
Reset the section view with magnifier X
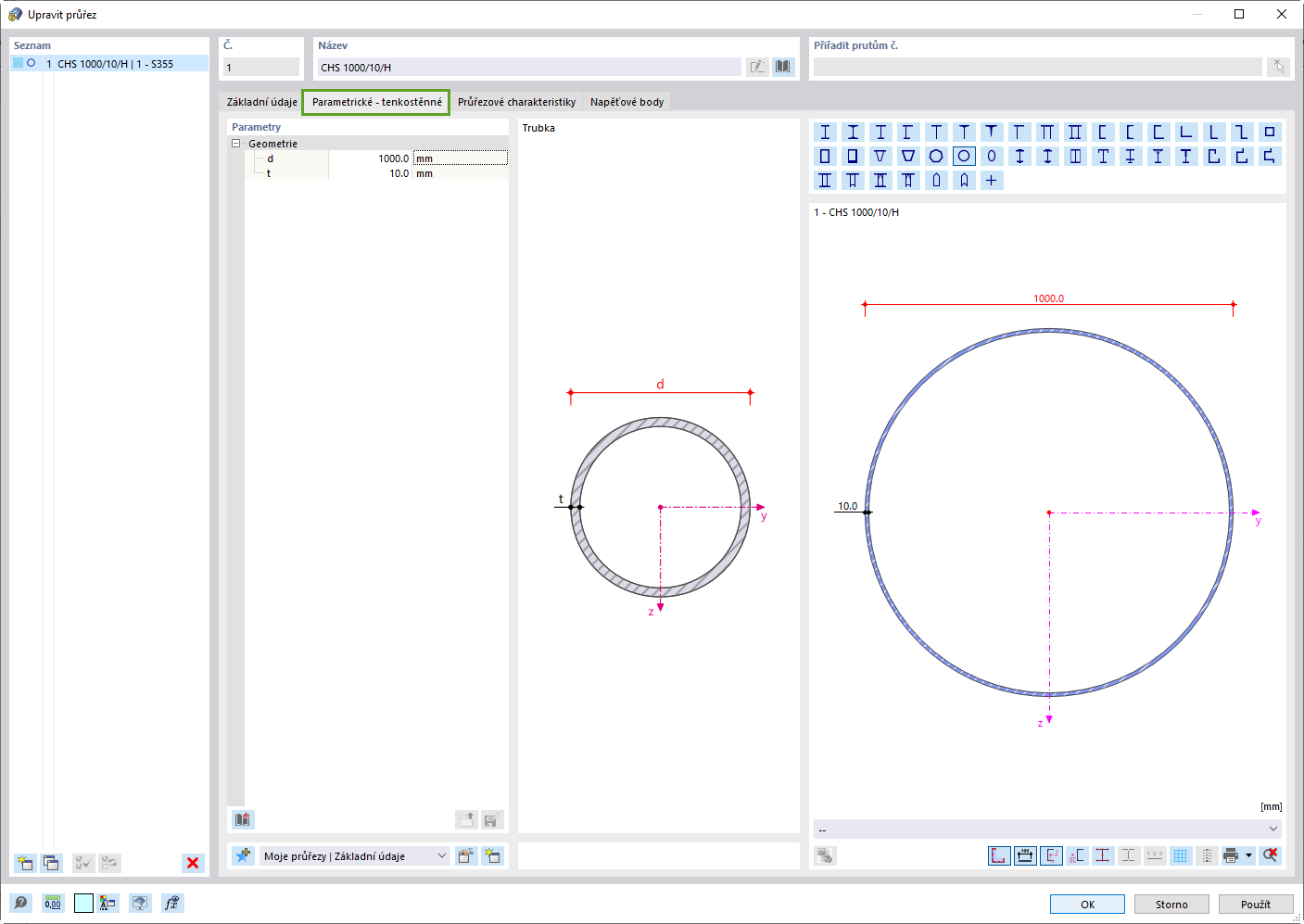(1271, 855)
